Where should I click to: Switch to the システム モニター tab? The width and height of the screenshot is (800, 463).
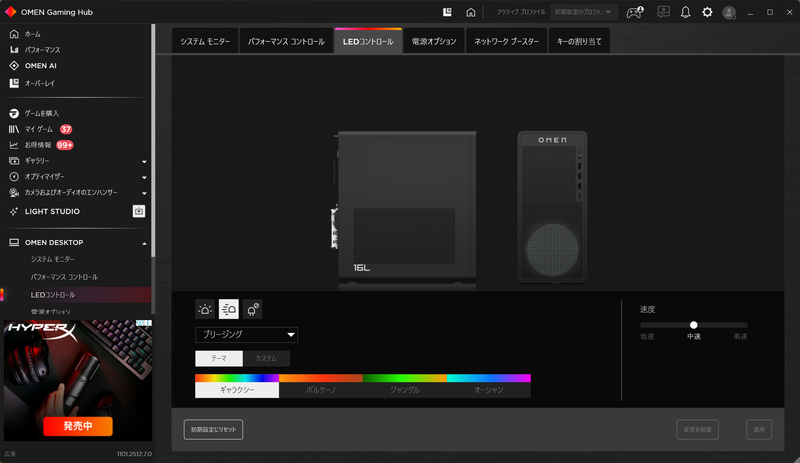[205, 41]
